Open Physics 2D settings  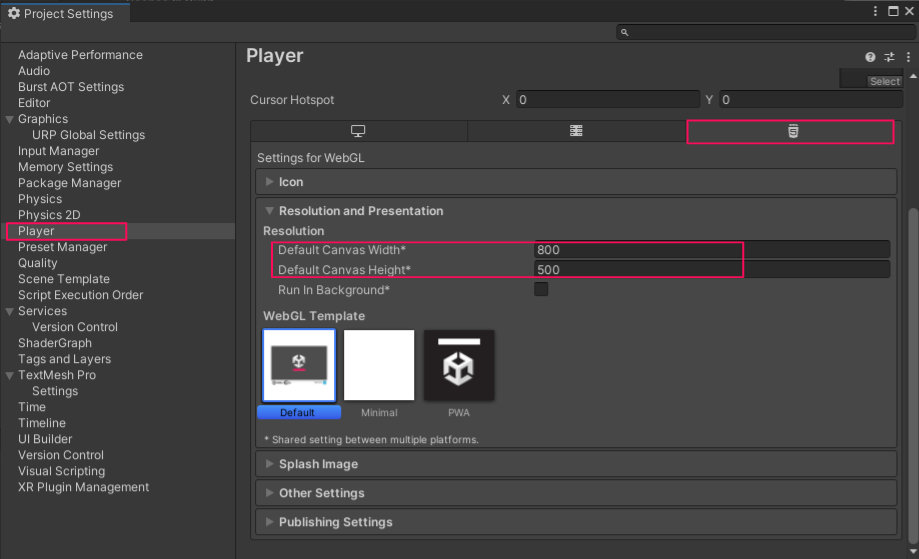(49, 215)
